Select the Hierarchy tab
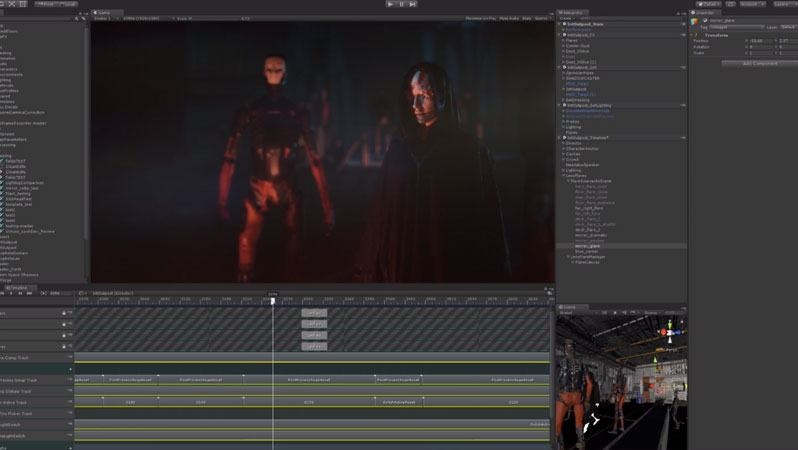Screen dimensions: 798x450 [573, 12]
